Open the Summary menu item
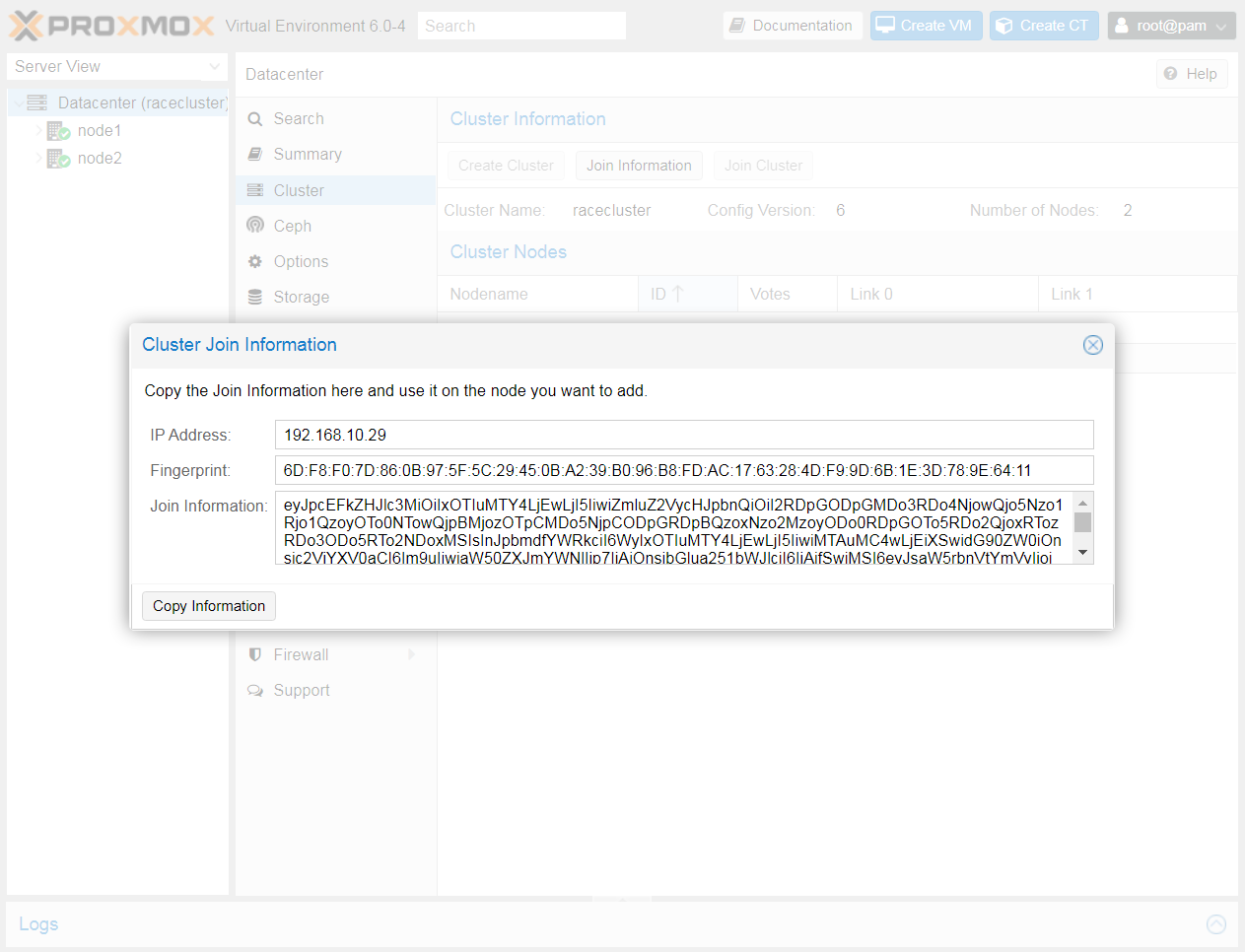 pyautogui.click(x=335, y=154)
